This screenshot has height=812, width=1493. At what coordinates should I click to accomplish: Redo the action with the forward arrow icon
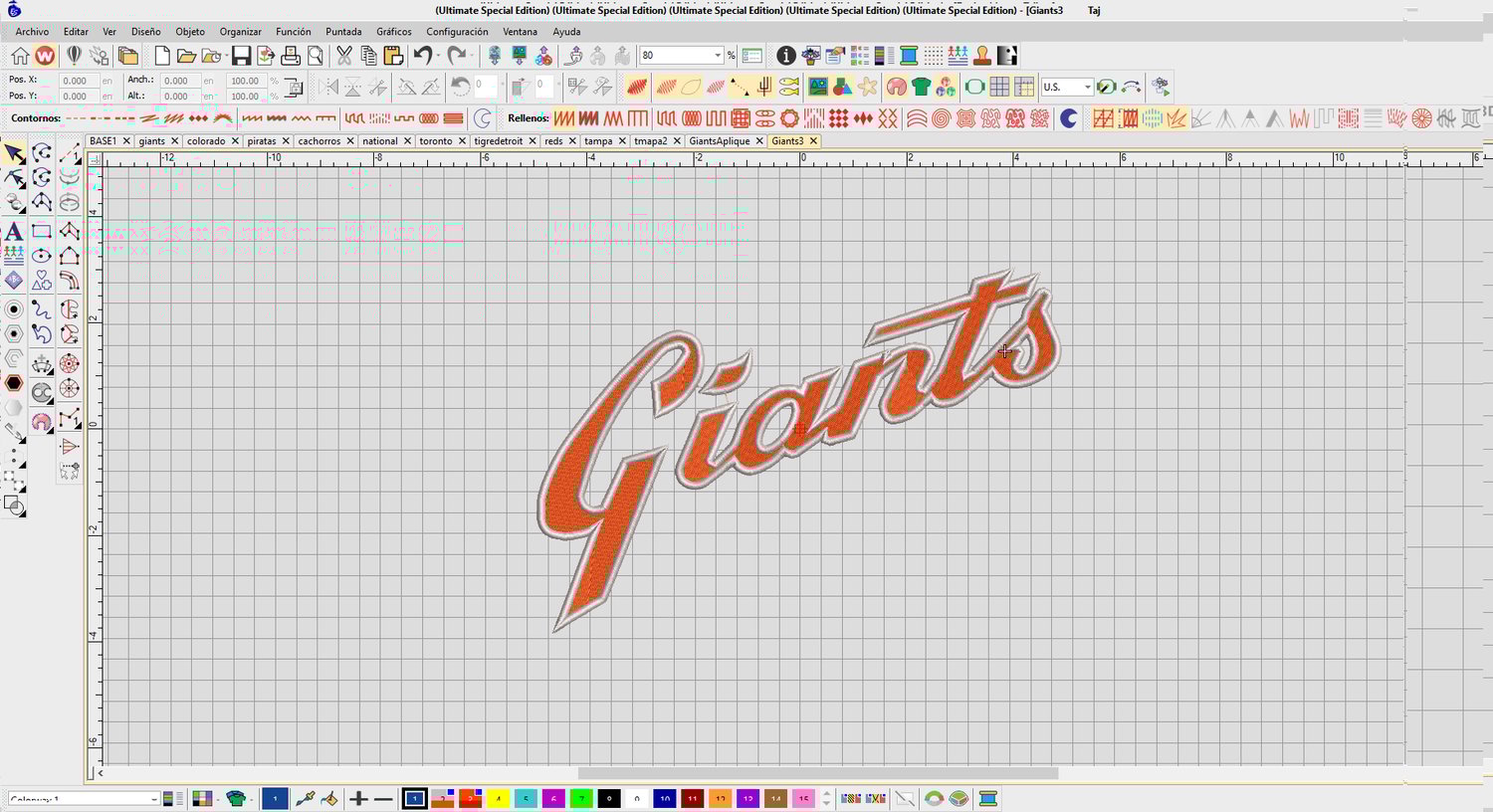(x=456, y=56)
